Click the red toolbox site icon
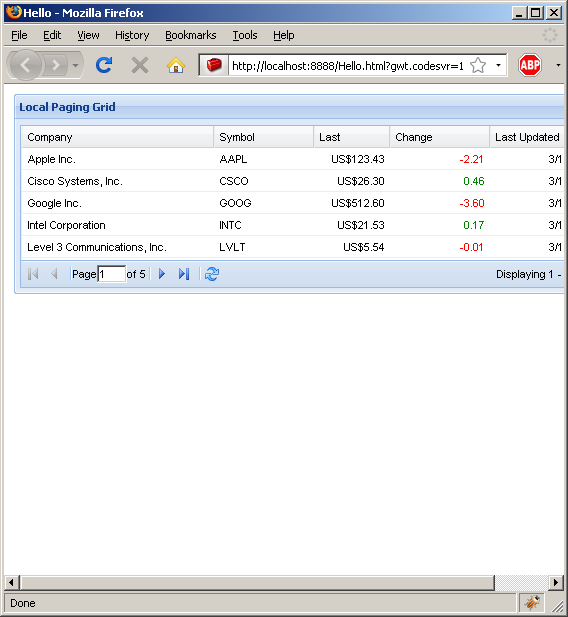The image size is (568, 617). [x=214, y=65]
